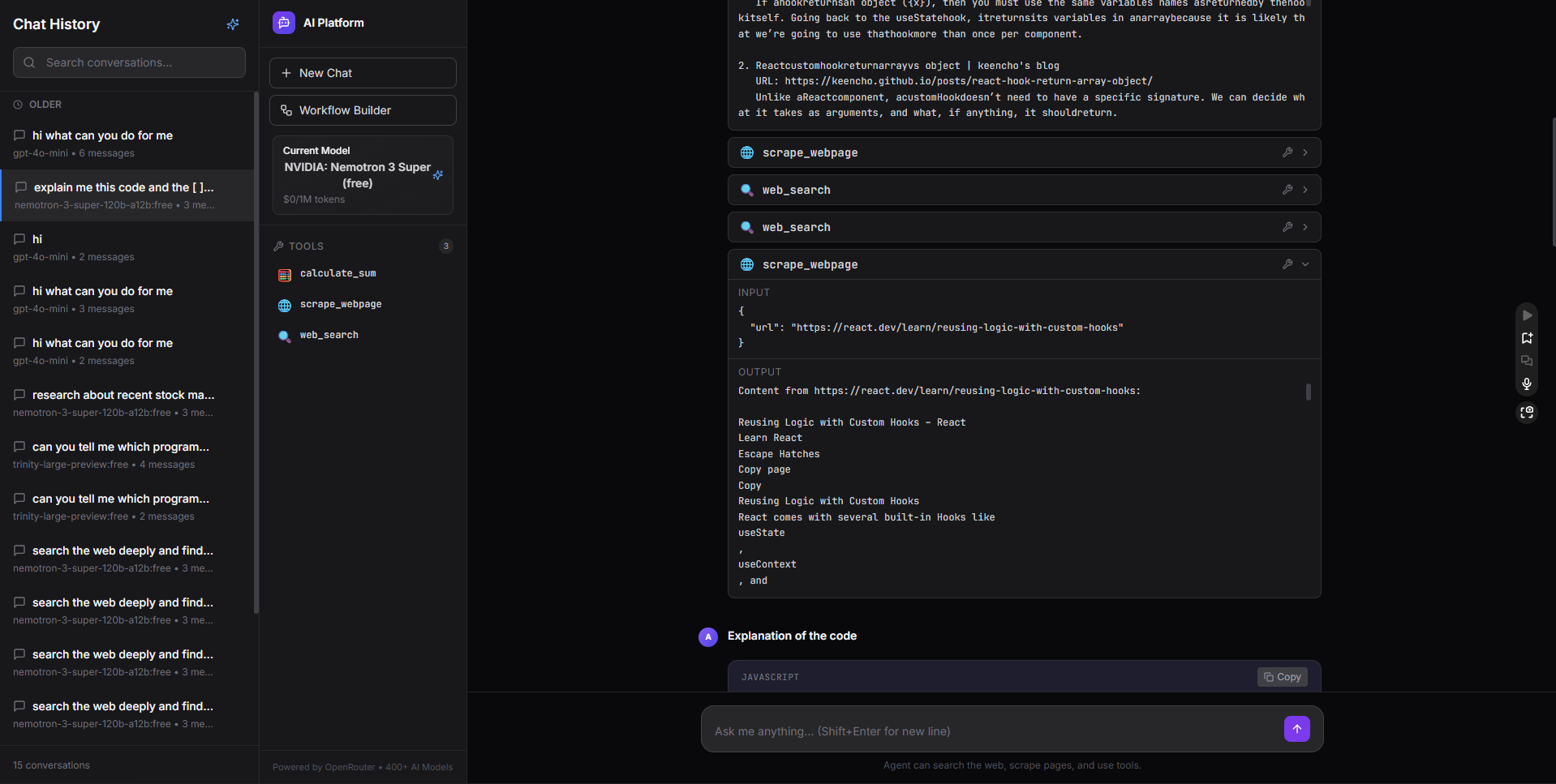Image resolution: width=1556 pixels, height=784 pixels.
Task: Click the New Chat button
Action: pyautogui.click(x=363, y=73)
